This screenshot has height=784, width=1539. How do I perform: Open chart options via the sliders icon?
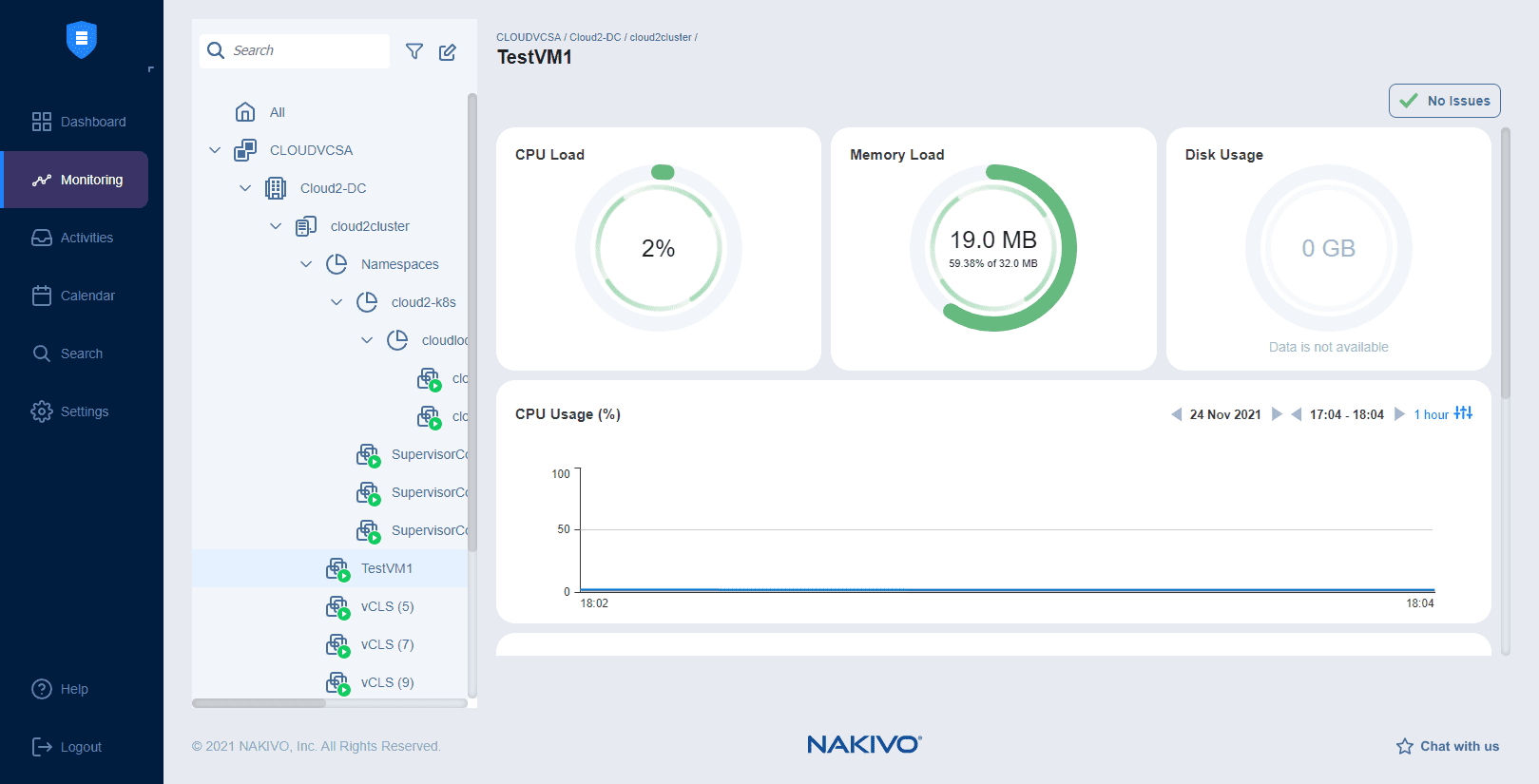click(1464, 413)
